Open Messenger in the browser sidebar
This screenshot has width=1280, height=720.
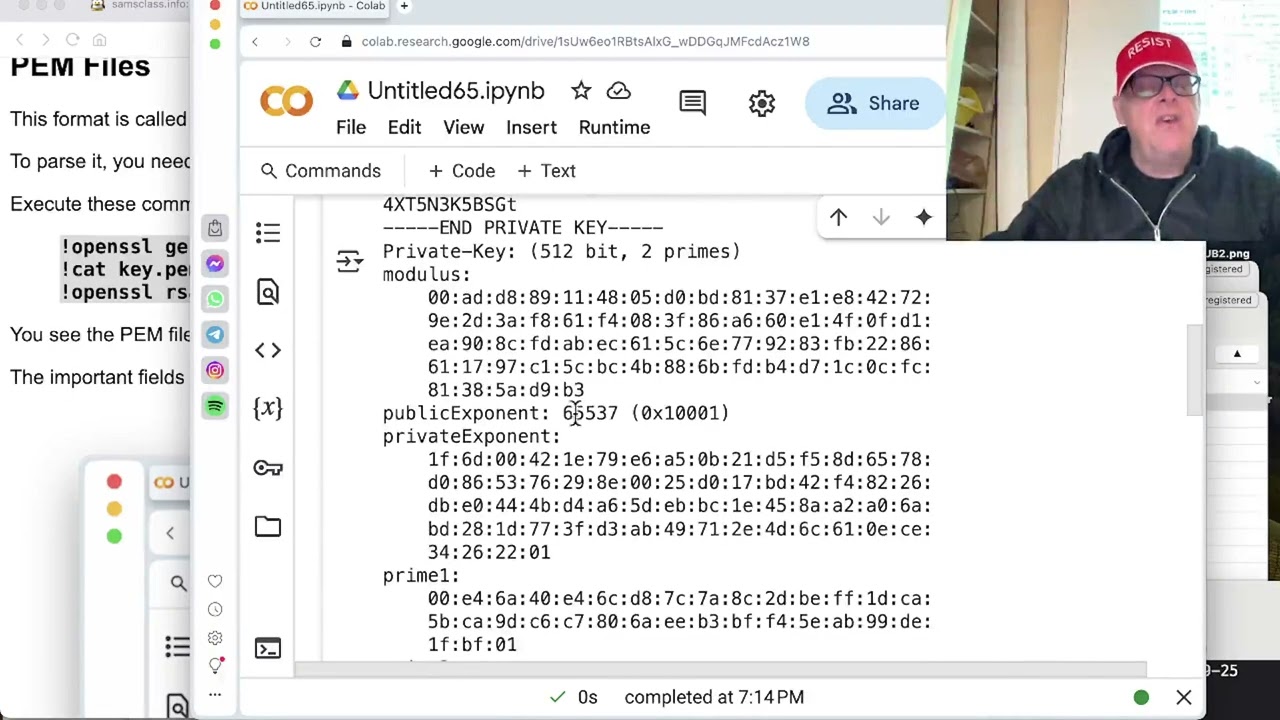click(215, 263)
